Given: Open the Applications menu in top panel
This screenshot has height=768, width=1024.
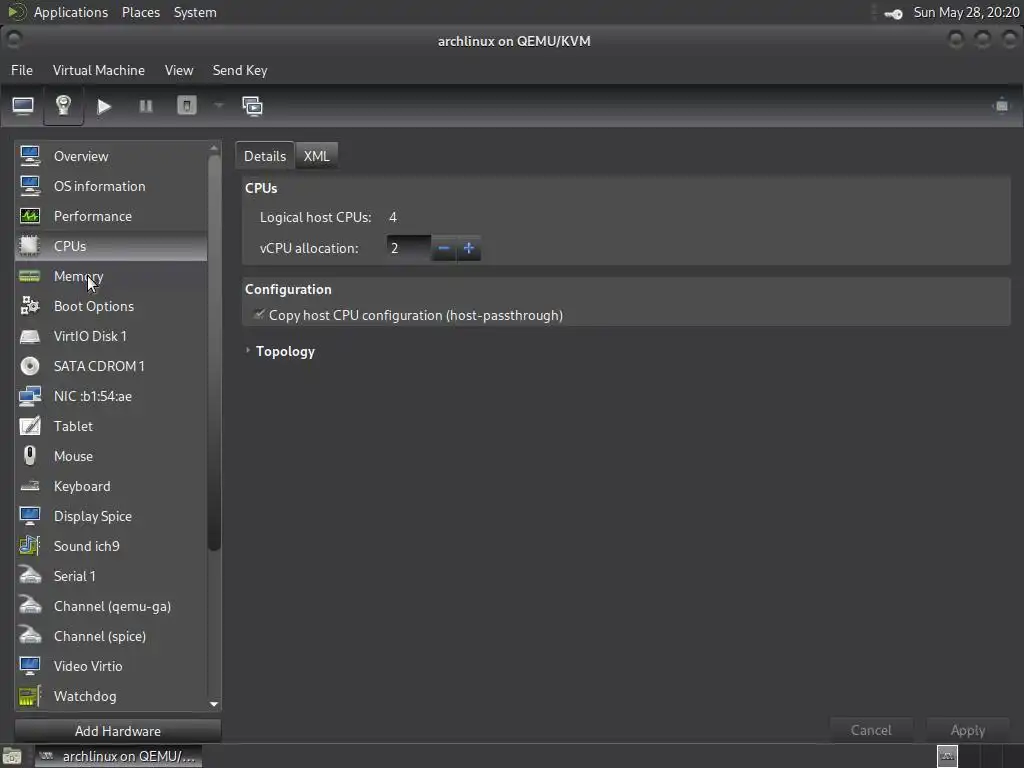Looking at the screenshot, I should [71, 12].
